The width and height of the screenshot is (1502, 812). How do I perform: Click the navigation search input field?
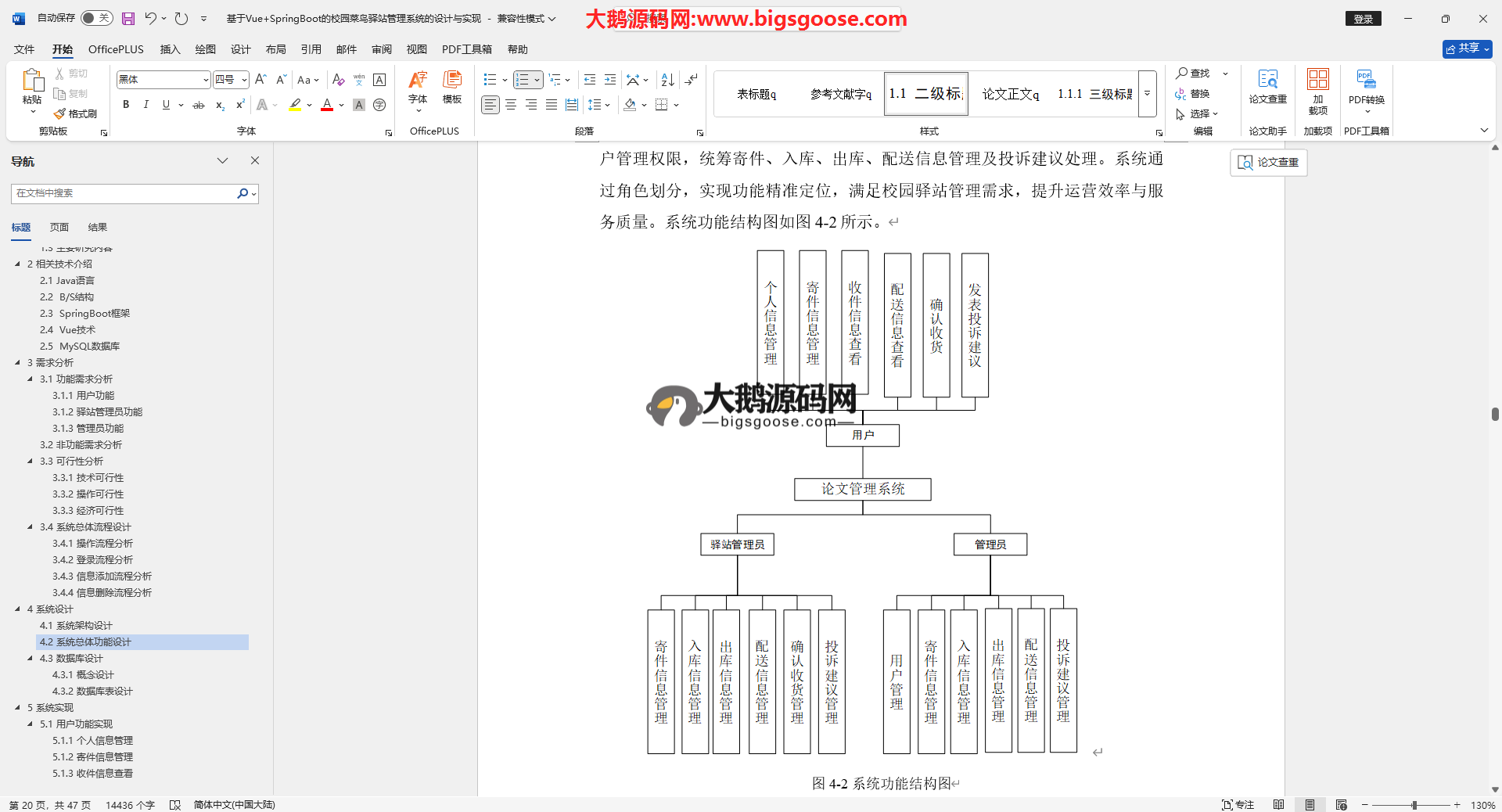click(124, 193)
